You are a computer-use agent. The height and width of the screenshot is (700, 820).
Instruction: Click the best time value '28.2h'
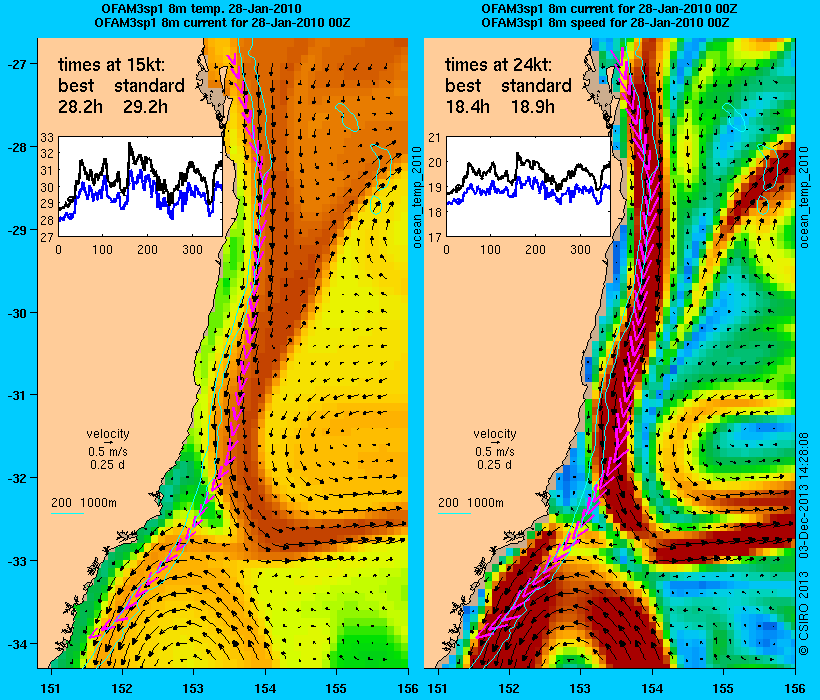point(81,107)
